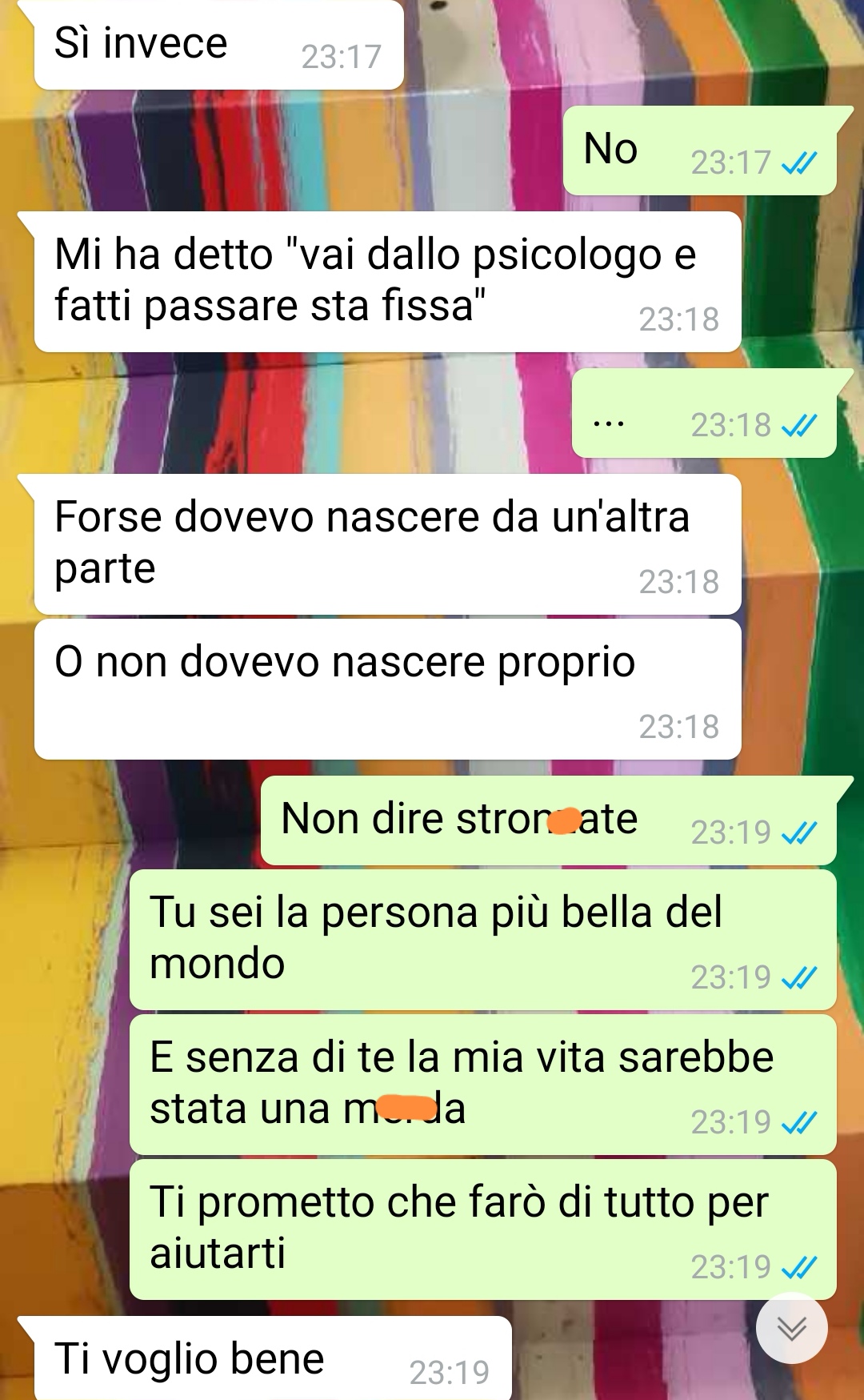Select the "O non dovevo nascere proprio" message
This screenshot has height=1400, width=864.
tap(388, 689)
